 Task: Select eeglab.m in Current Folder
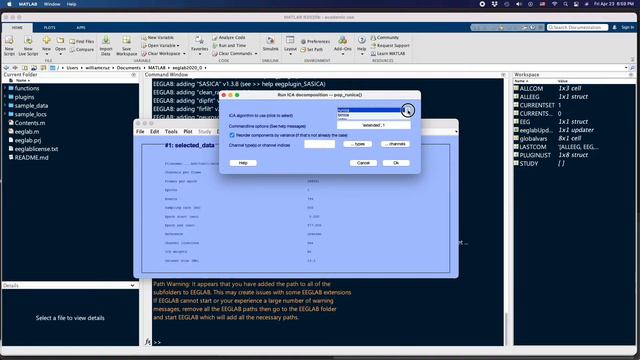click(x=27, y=131)
